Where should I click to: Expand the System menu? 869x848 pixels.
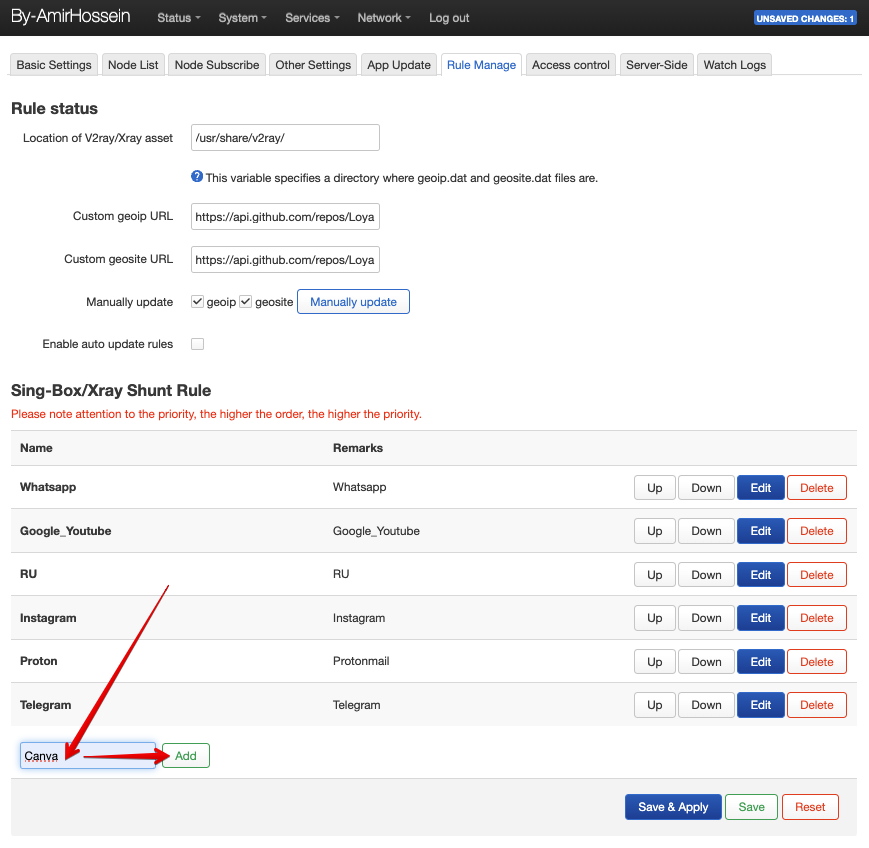point(242,18)
